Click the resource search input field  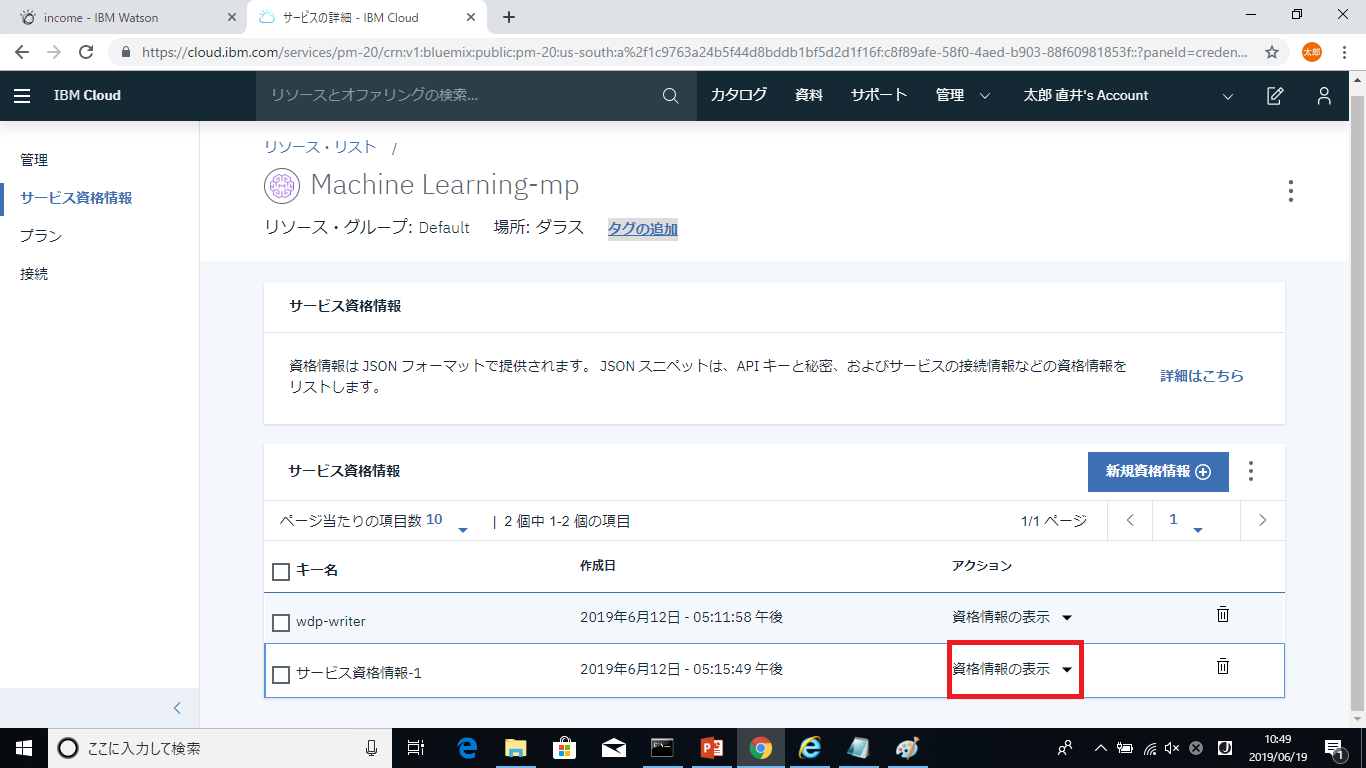pos(455,96)
